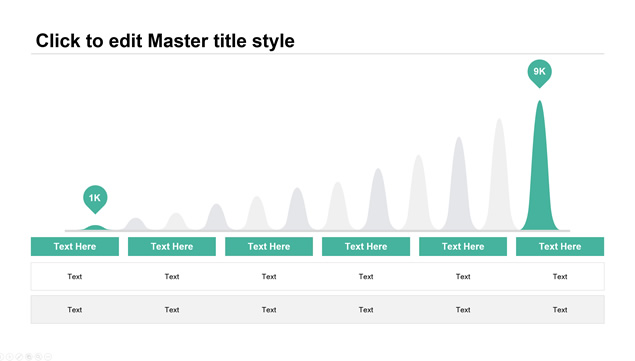
Task: Select the fourth Text Here green label
Action: click(366, 246)
